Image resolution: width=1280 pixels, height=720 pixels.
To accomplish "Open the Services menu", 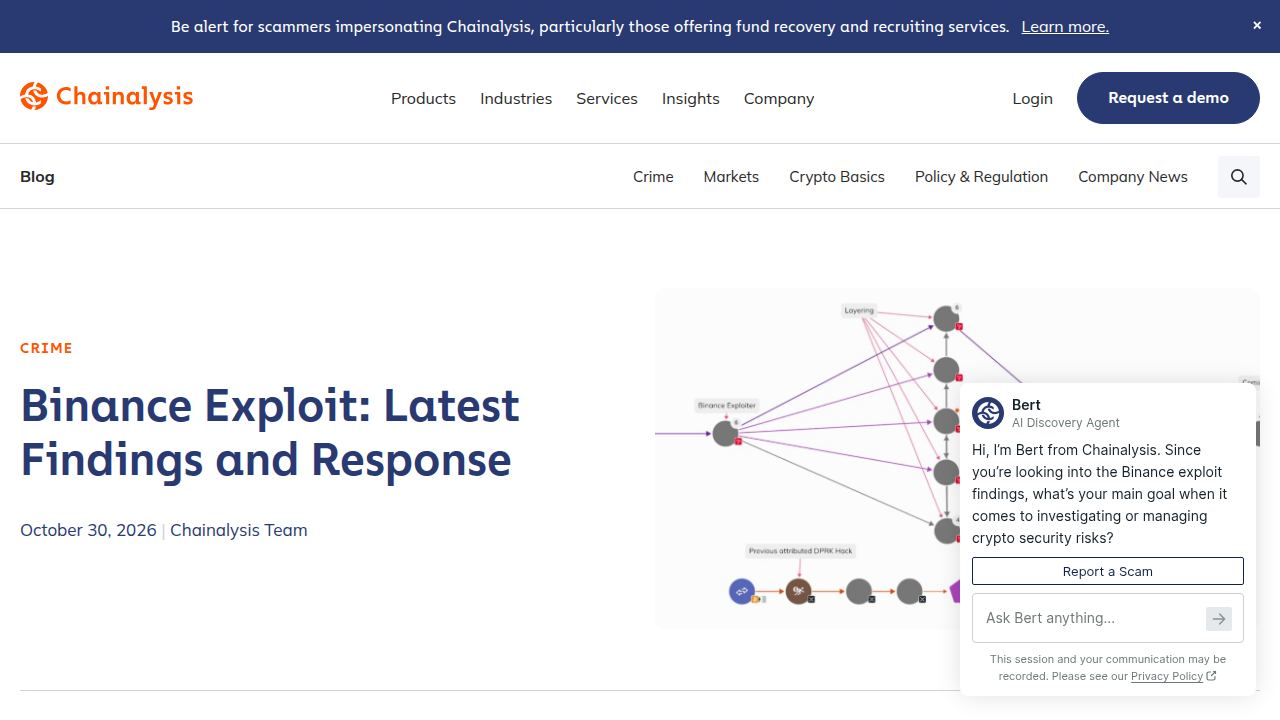I will pos(607,98).
